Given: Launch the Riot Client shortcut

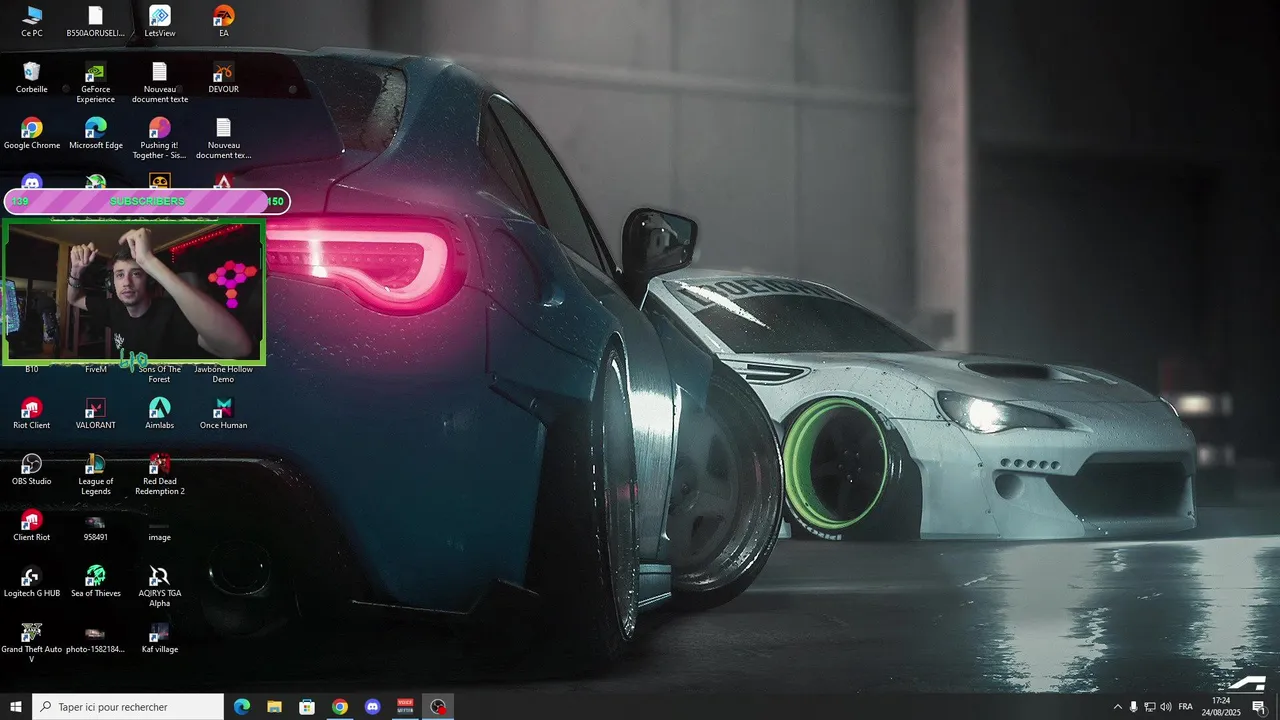Looking at the screenshot, I should pos(32,414).
